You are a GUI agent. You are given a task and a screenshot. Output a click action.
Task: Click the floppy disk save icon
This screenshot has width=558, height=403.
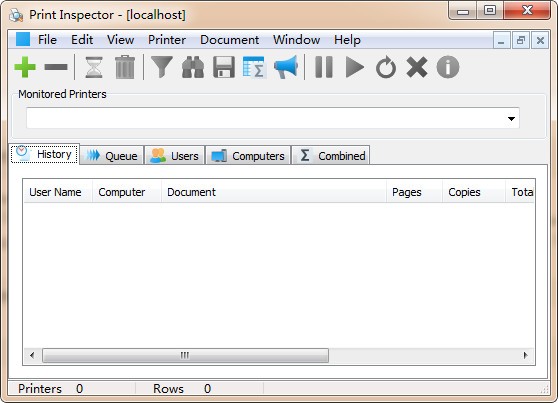(x=224, y=67)
